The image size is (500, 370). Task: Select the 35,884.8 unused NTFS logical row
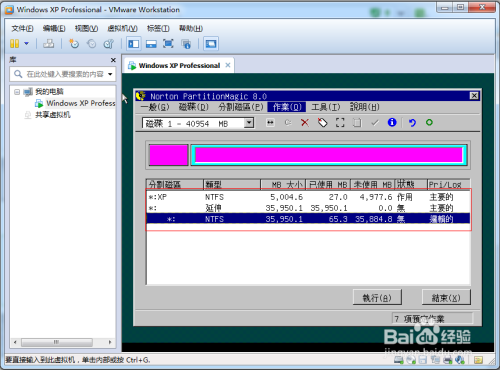(x=308, y=219)
